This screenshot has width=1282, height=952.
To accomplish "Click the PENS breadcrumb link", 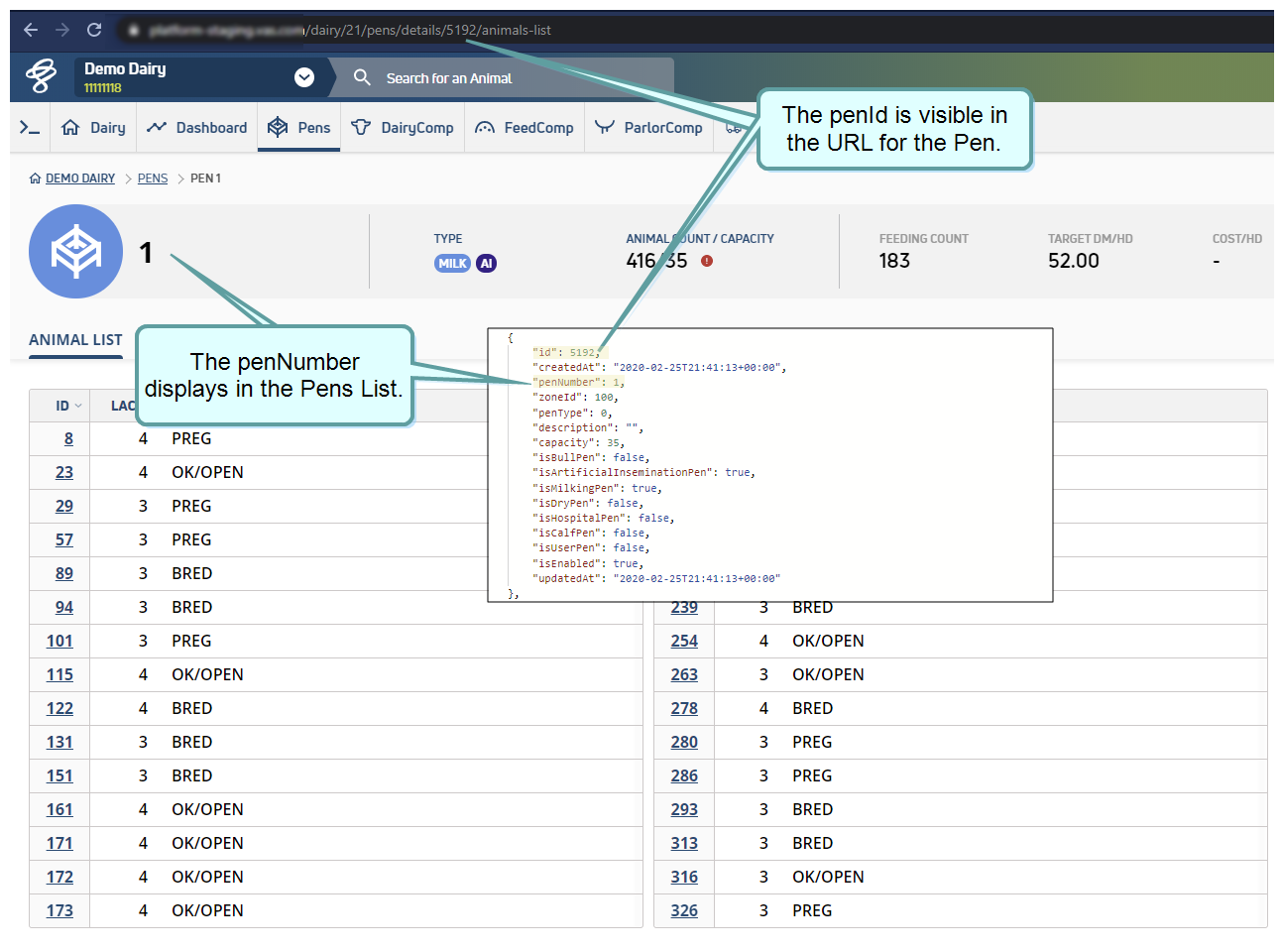I will tap(153, 178).
